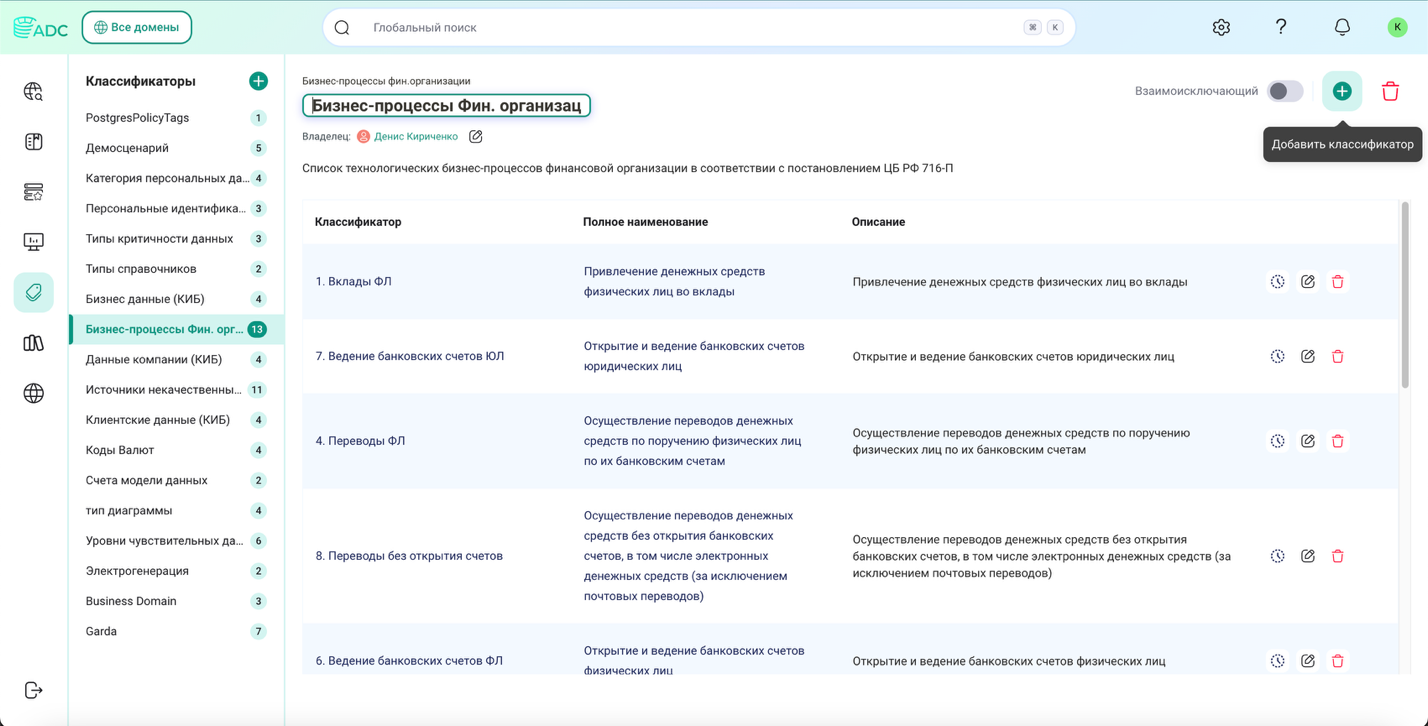Viewport: 1428px width, 726px height.
Task: Delete the 1. Вклады ФЛ row
Action: (x=1338, y=282)
